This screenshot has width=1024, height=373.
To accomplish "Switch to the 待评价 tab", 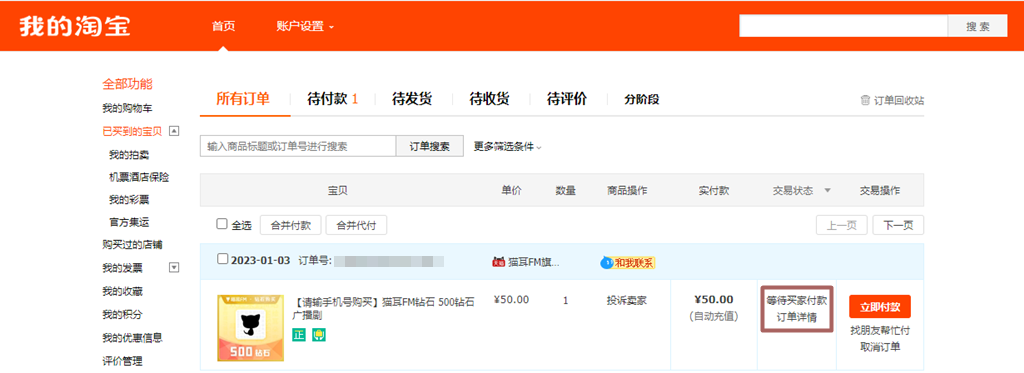I will (x=567, y=99).
